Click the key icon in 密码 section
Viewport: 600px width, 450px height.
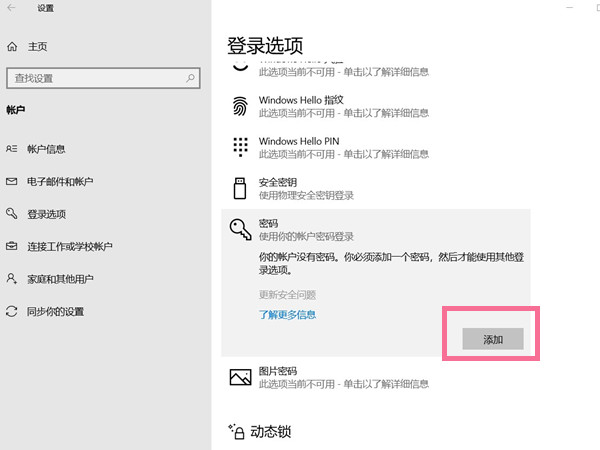[x=240, y=232]
